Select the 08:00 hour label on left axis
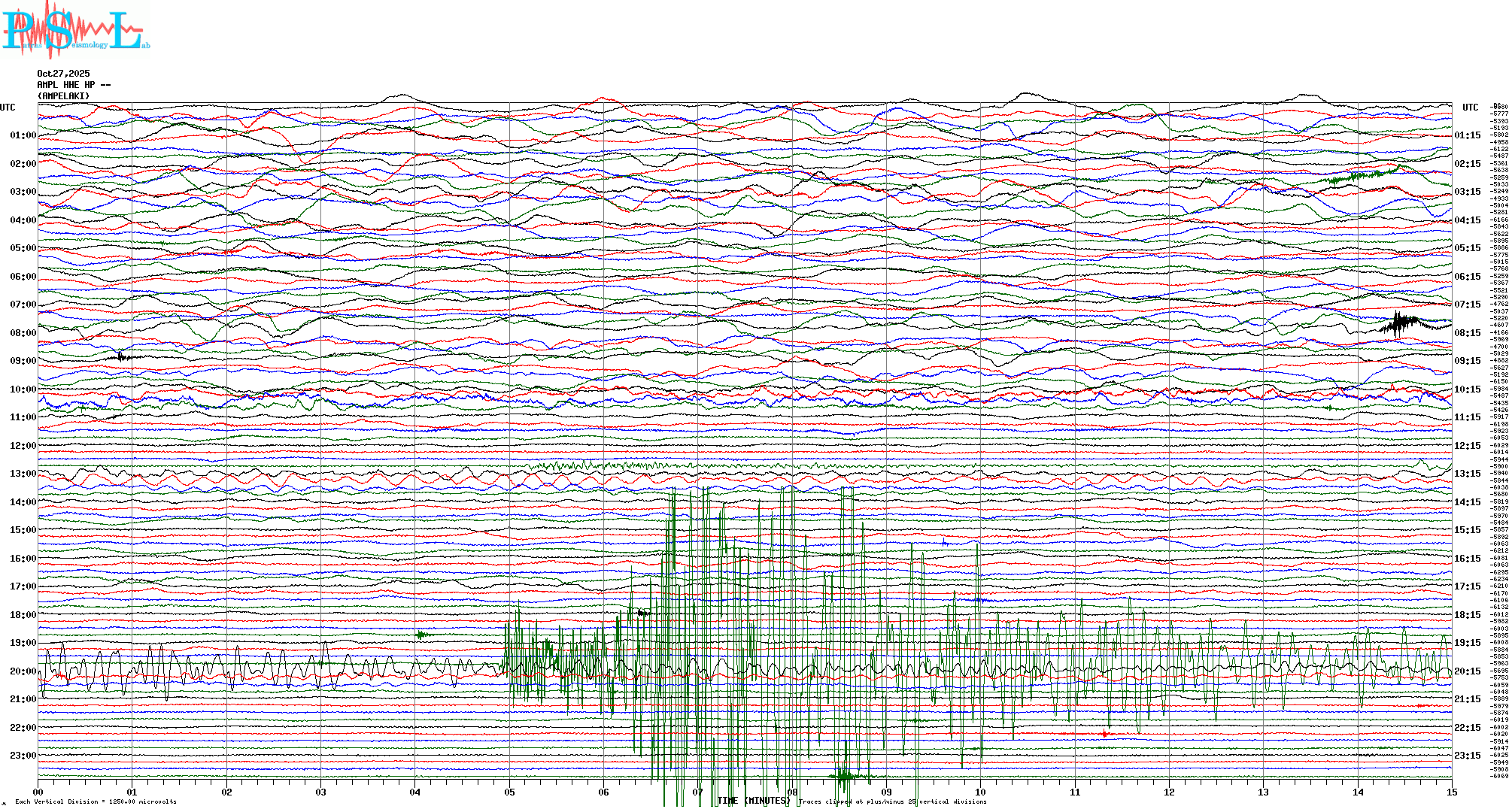Viewport: 1512px width, 812px height. coord(23,333)
